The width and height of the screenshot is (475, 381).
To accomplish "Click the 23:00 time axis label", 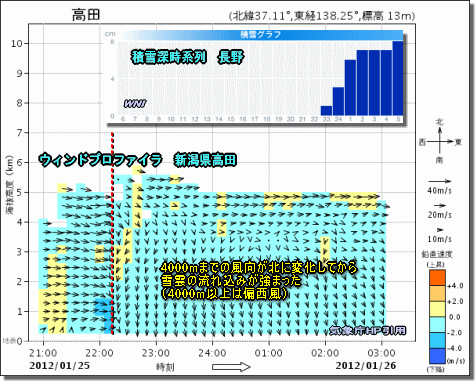I will [156, 353].
